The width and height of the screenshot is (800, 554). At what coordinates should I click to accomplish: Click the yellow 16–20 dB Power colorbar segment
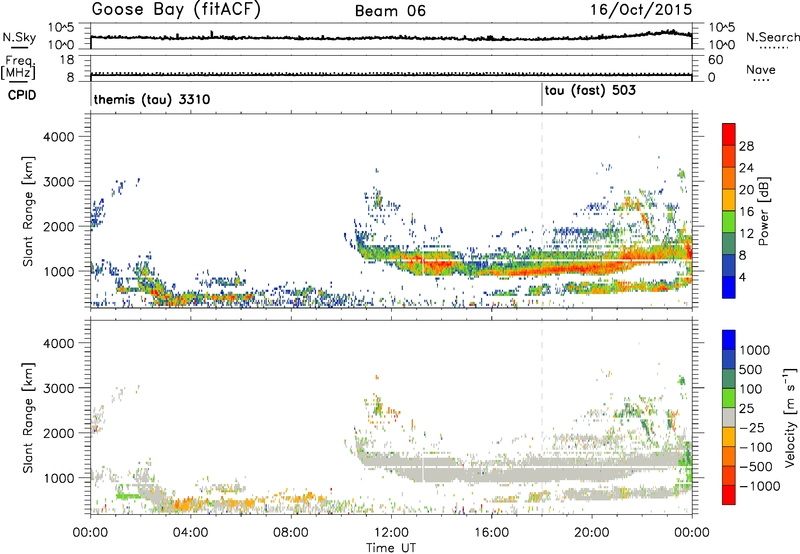pos(729,200)
